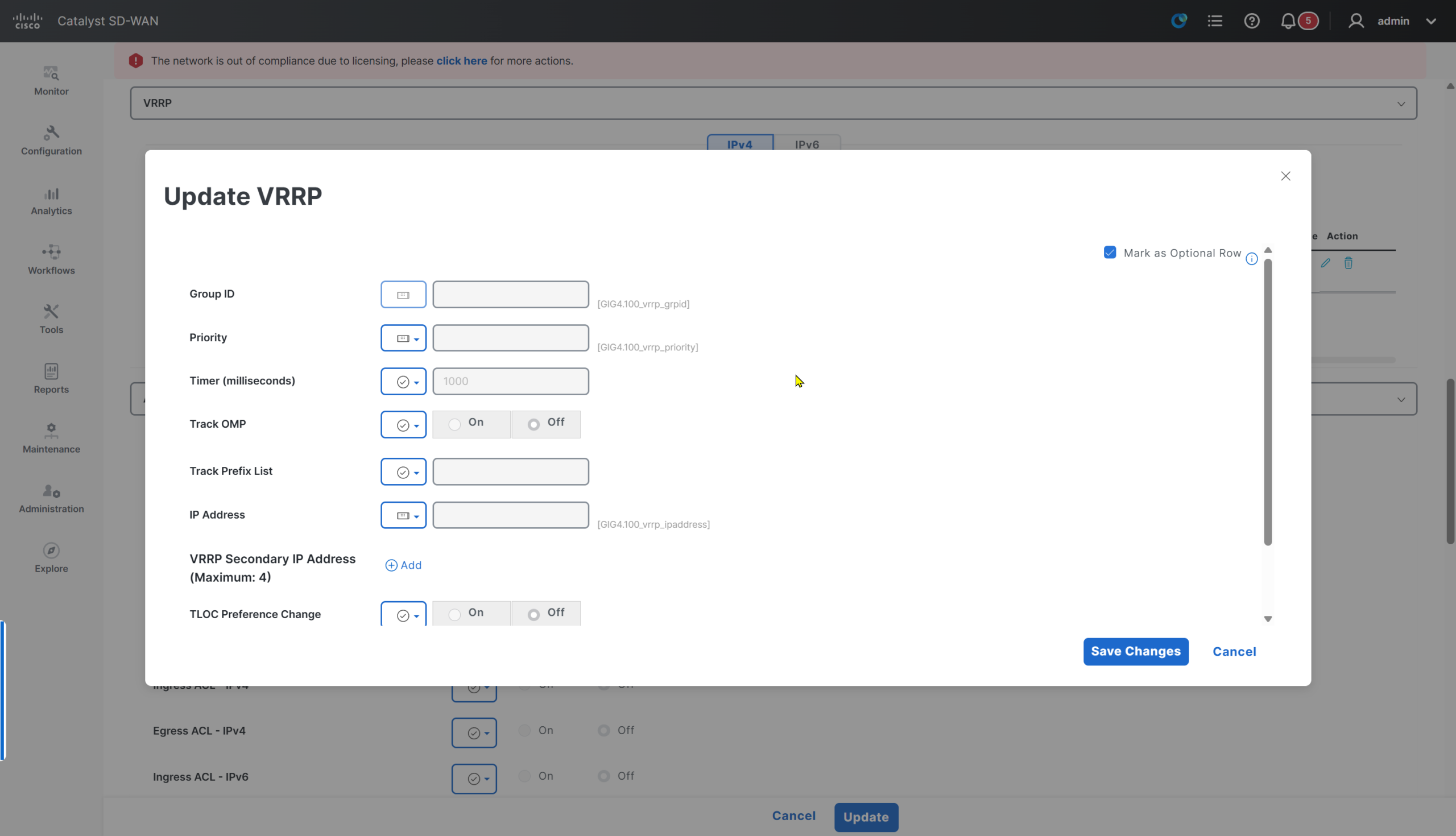Viewport: 1456px width, 836px height.
Task: Switch to the IPv6 tab
Action: pos(806,143)
